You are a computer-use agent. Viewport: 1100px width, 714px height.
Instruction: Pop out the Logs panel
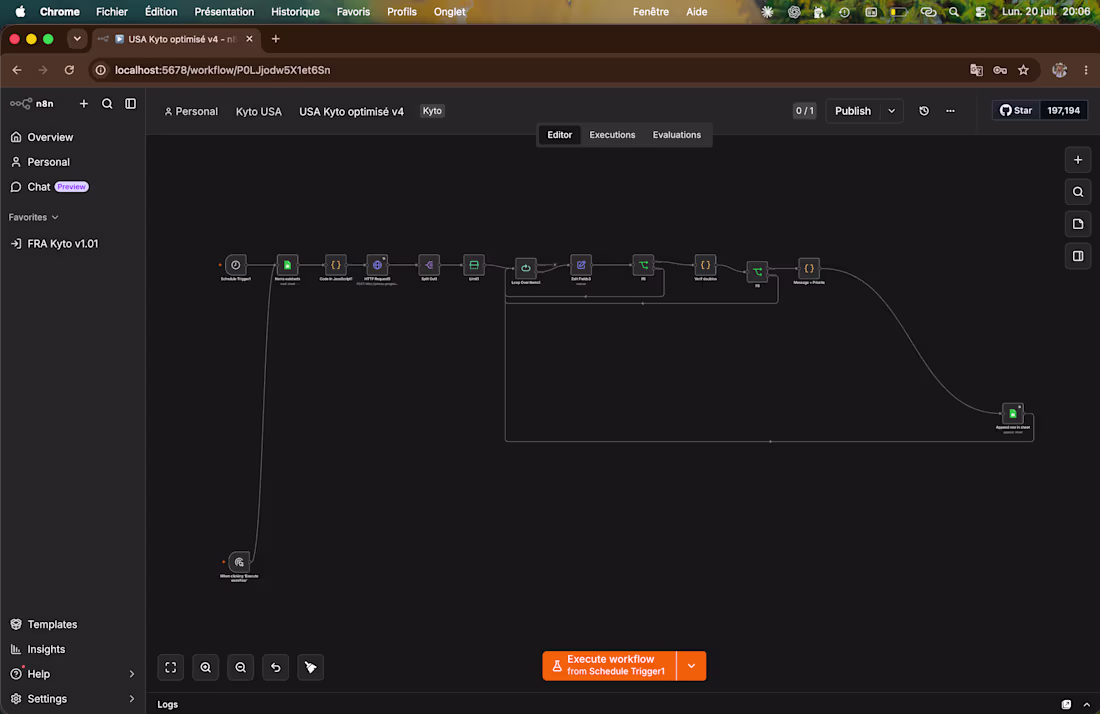pyautogui.click(x=1066, y=704)
